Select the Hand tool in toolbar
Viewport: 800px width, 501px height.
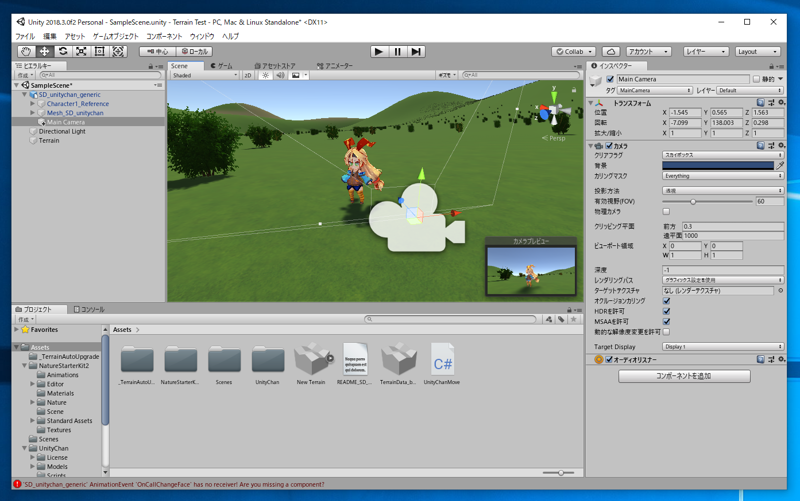click(26, 52)
